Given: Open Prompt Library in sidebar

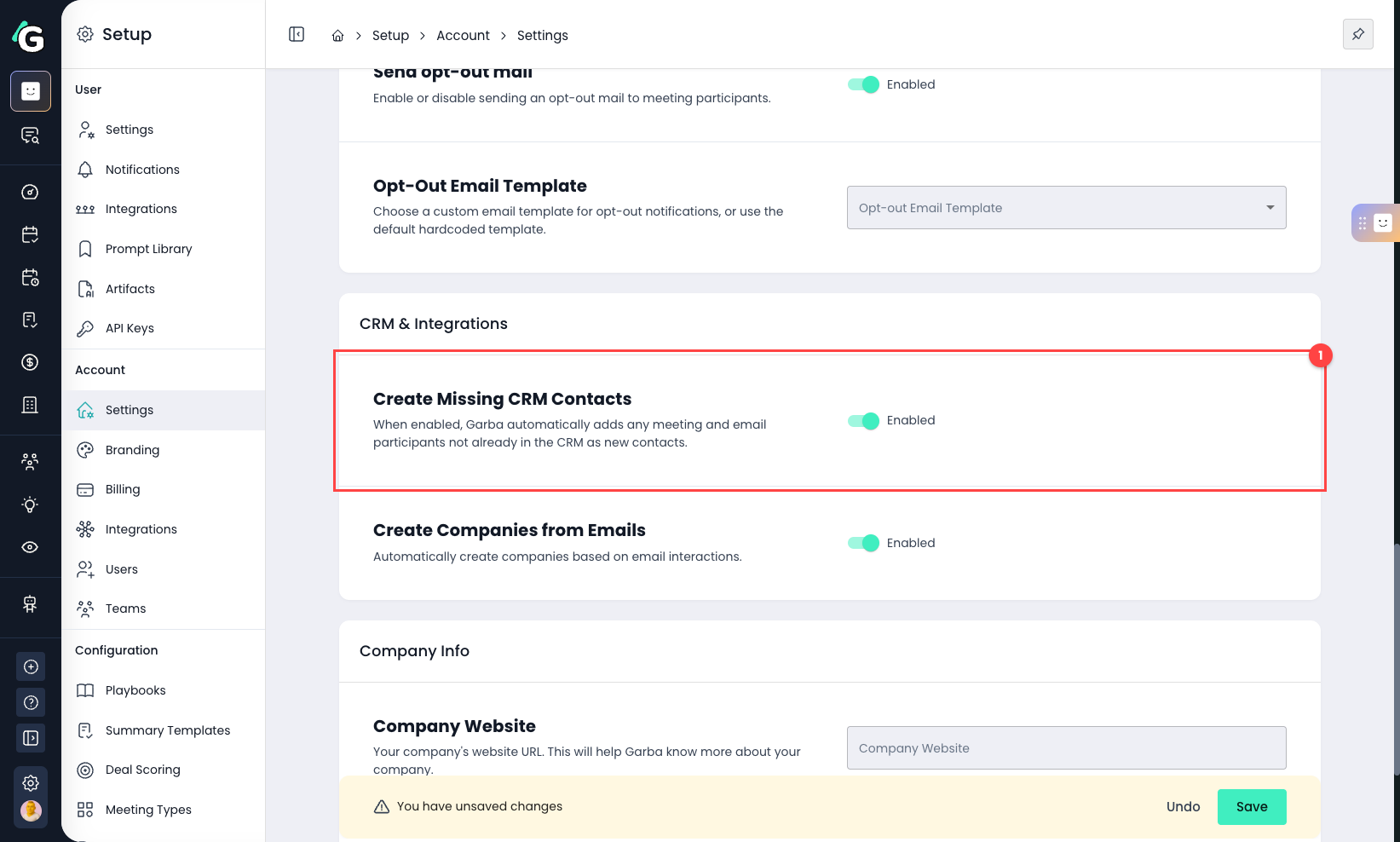Looking at the screenshot, I should [164, 249].
